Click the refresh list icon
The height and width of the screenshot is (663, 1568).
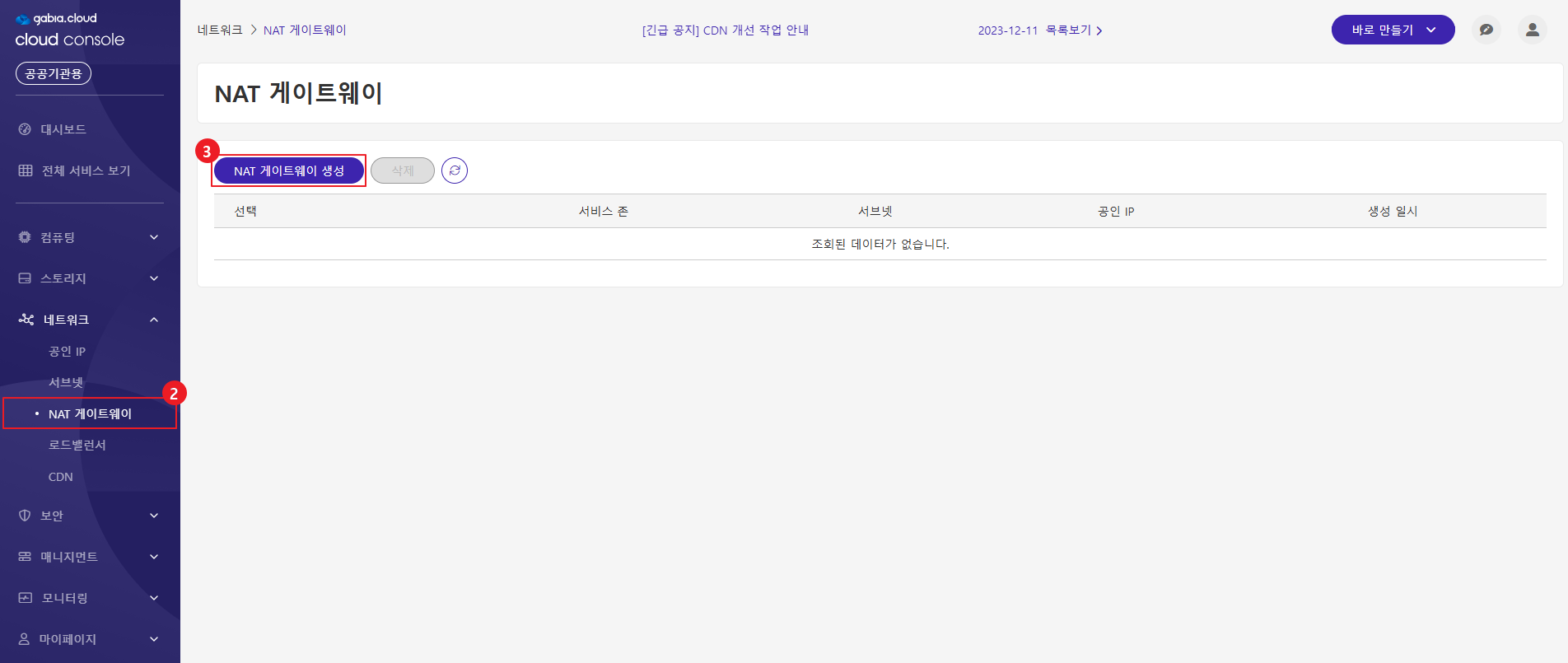[455, 170]
